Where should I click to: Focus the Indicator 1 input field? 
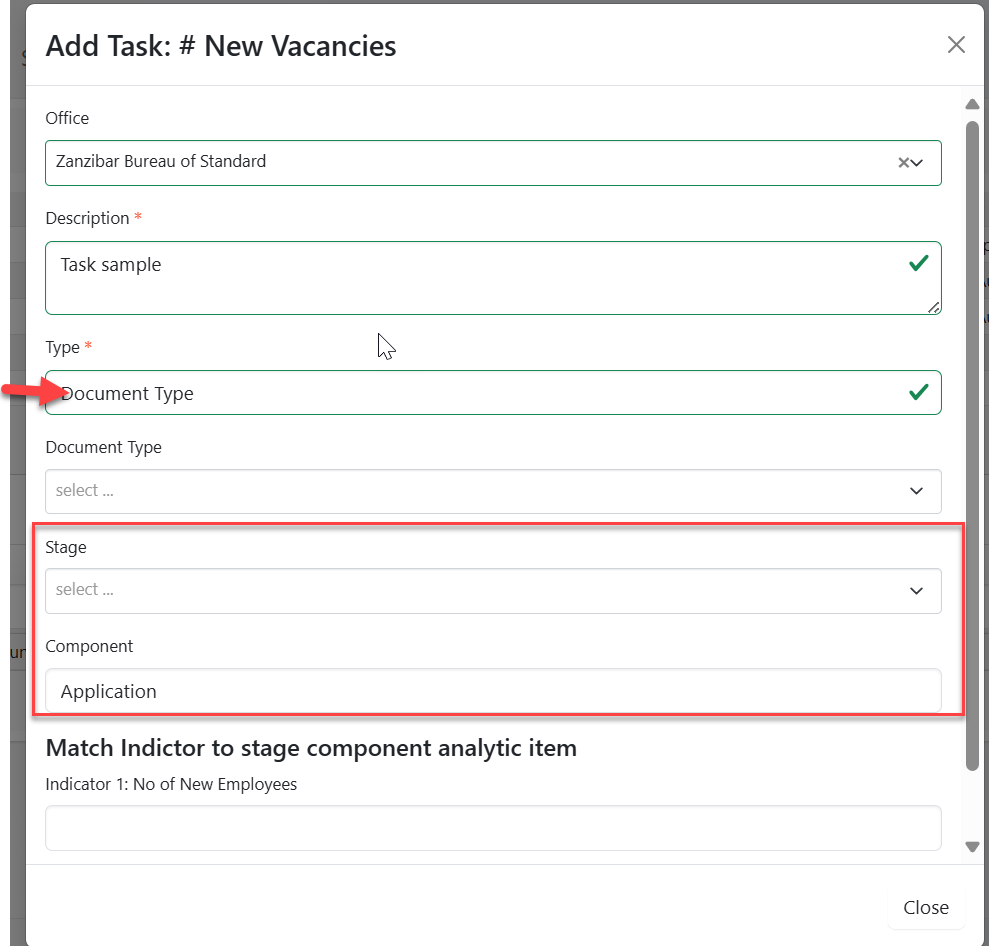492,828
